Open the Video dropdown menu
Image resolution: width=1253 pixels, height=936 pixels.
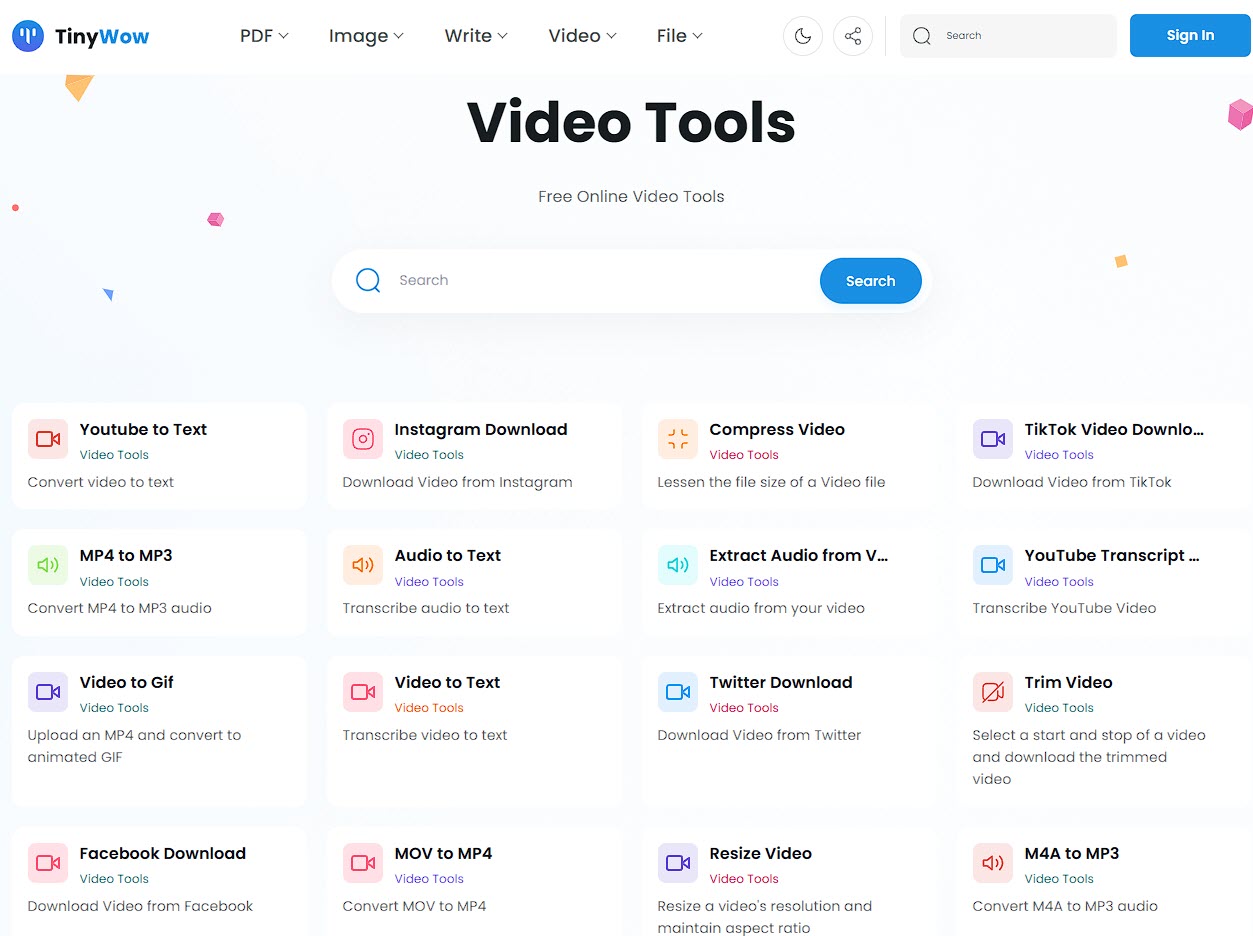[x=582, y=36]
